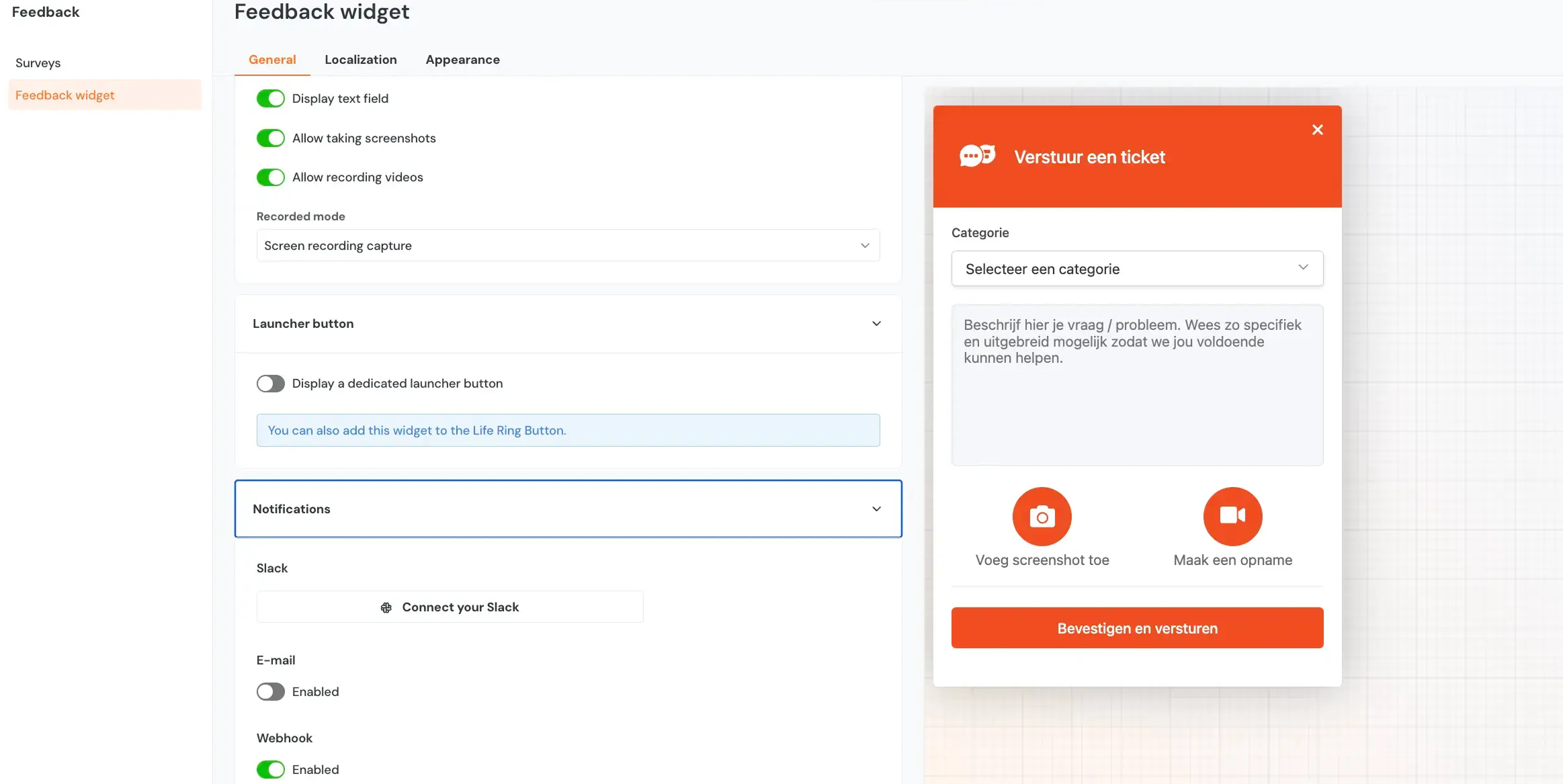Click the camera icon to add a screenshot
Screen dimensions: 1563x784
[x=1041, y=516]
